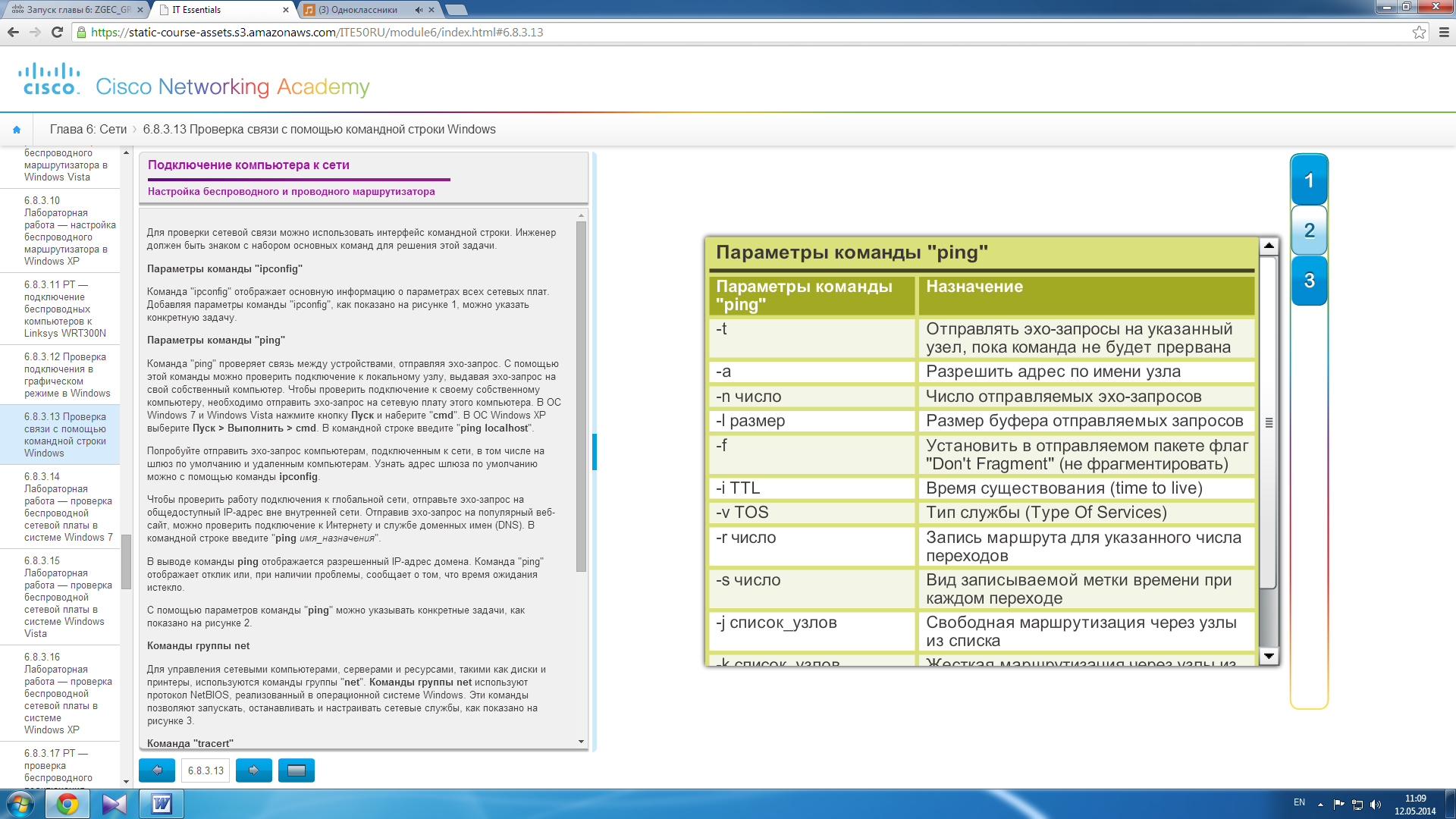Click the Глава 6: Сети breadcrumb
This screenshot has height=819, width=1456.
click(88, 130)
